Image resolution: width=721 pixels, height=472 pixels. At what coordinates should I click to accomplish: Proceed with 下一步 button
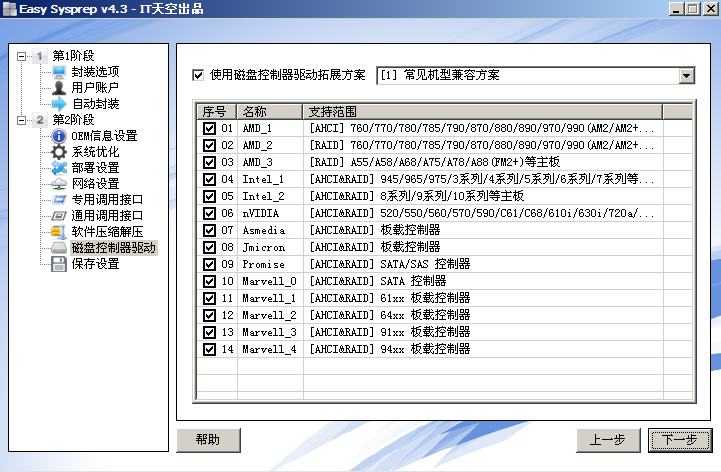coord(680,440)
